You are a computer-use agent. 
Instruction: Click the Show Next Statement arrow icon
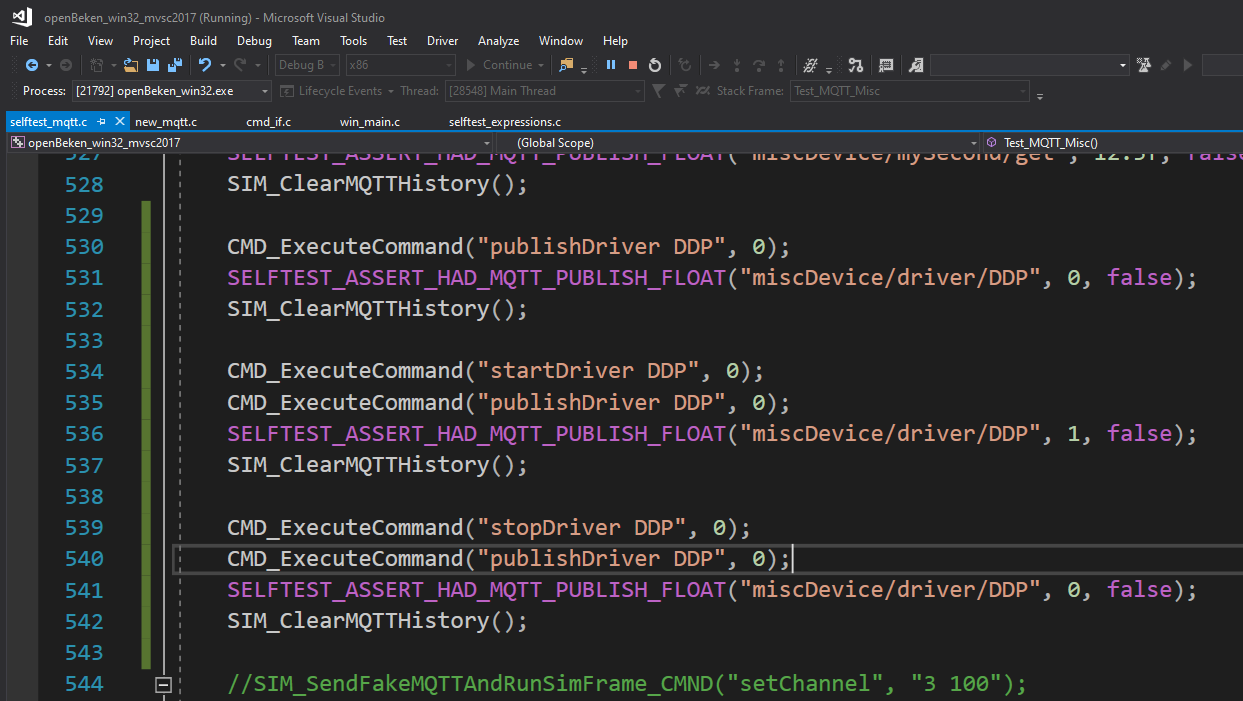tap(714, 65)
